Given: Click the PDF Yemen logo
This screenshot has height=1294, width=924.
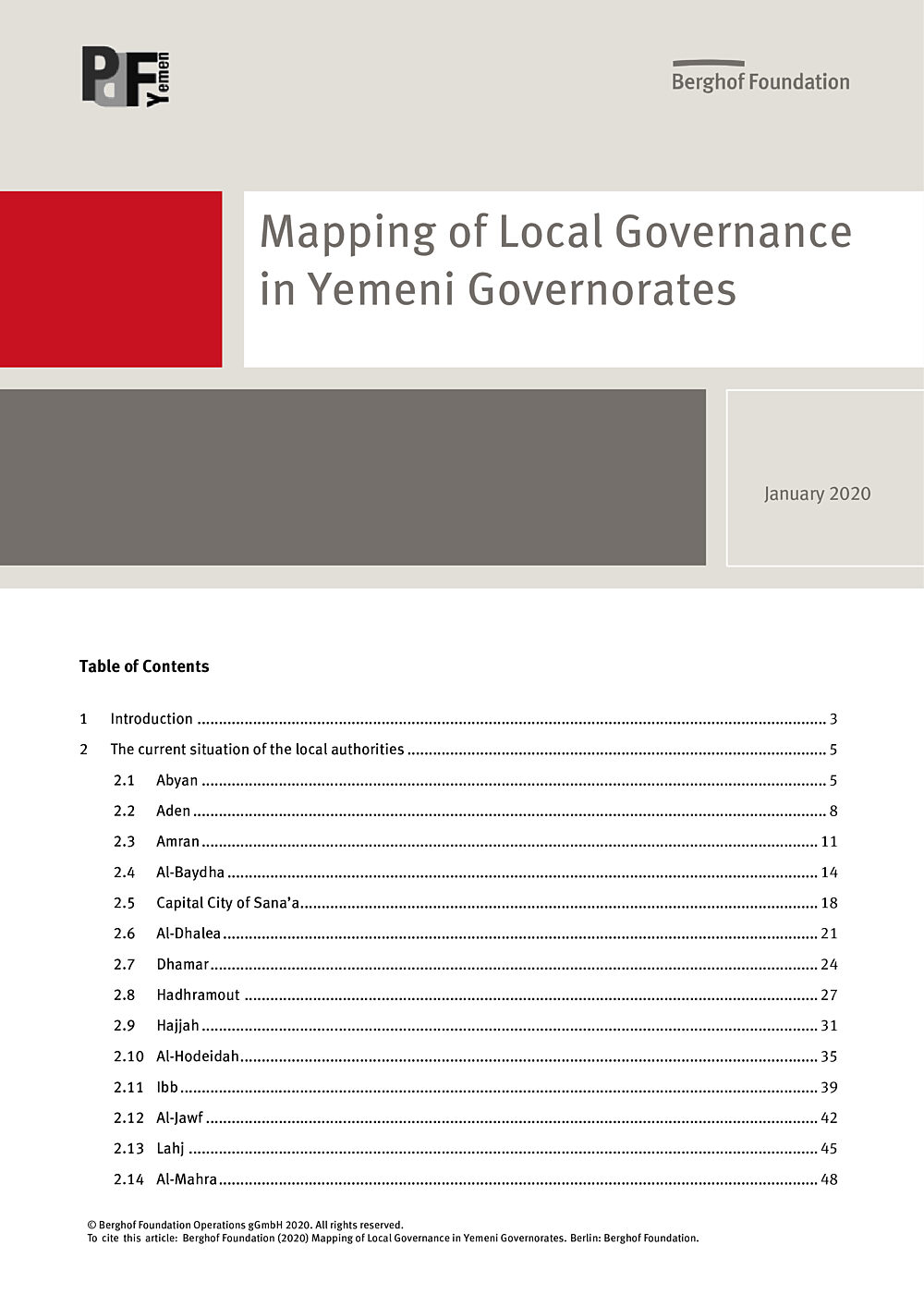Looking at the screenshot, I should (127, 77).
